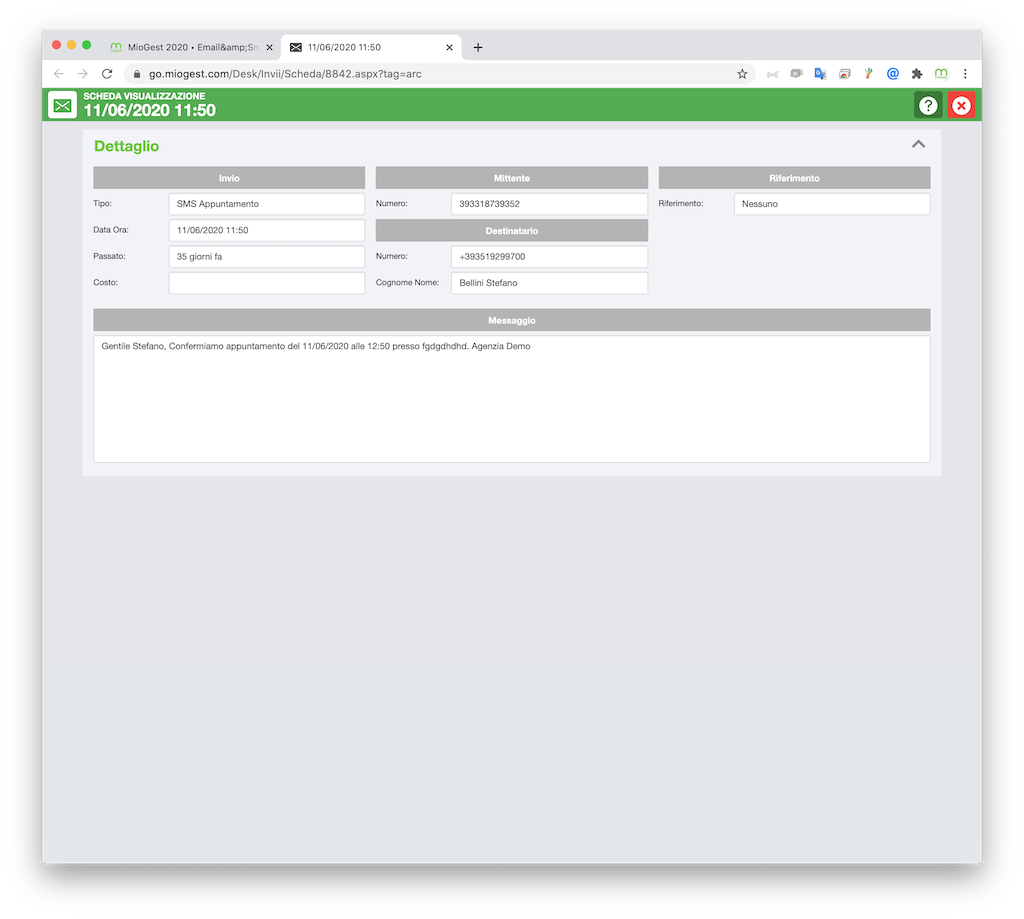Open Chrome three-dot menu

click(x=965, y=74)
